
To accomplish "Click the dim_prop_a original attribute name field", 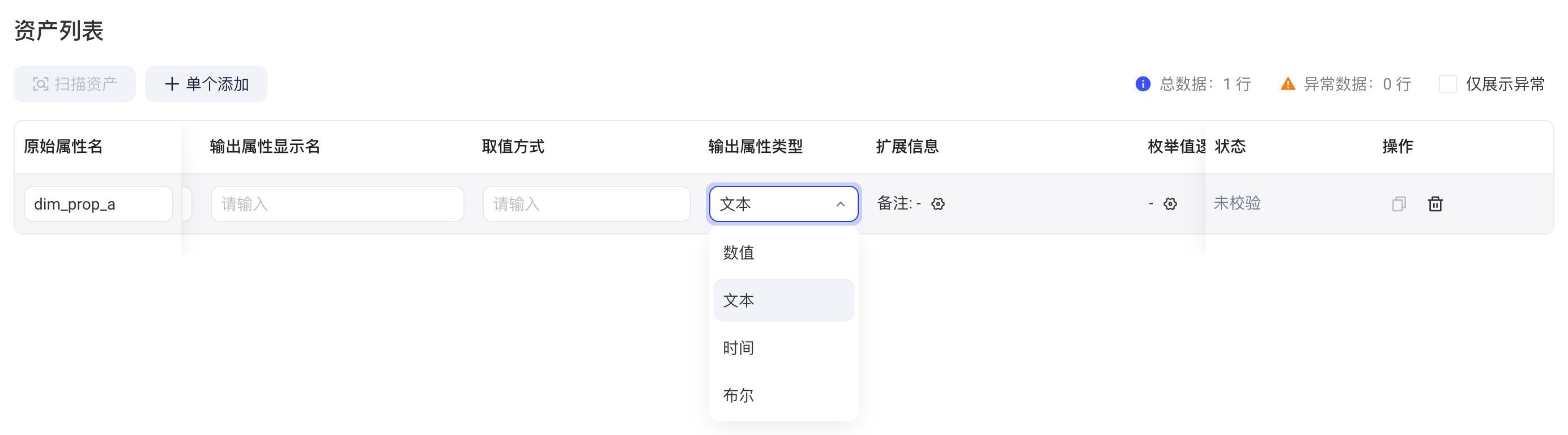I will 98,204.
